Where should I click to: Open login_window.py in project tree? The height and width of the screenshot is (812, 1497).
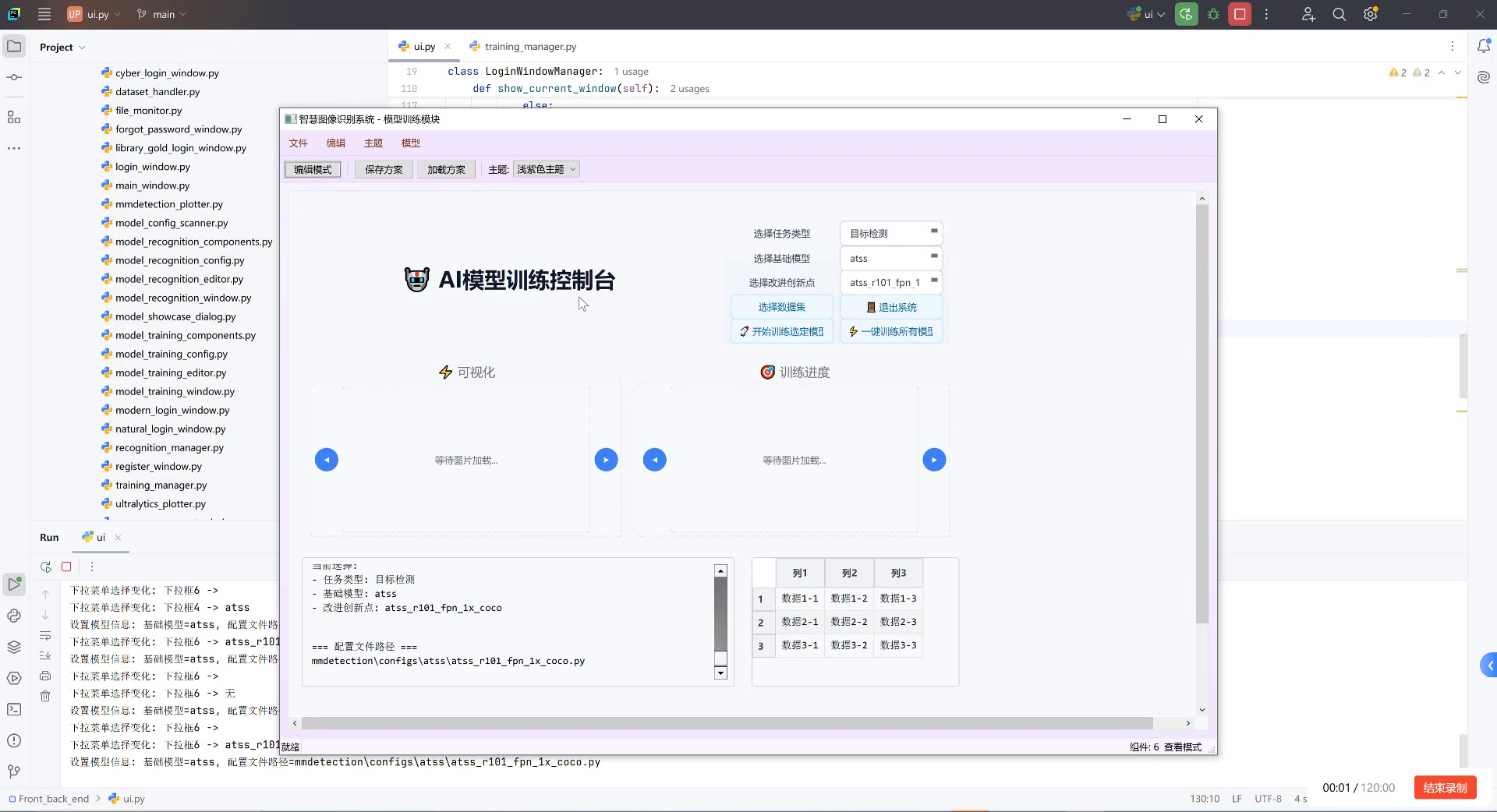click(153, 167)
